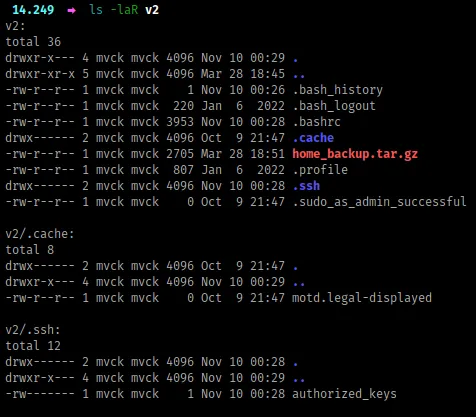
Task: Click the blue .ssh directory name
Action: tap(306, 186)
